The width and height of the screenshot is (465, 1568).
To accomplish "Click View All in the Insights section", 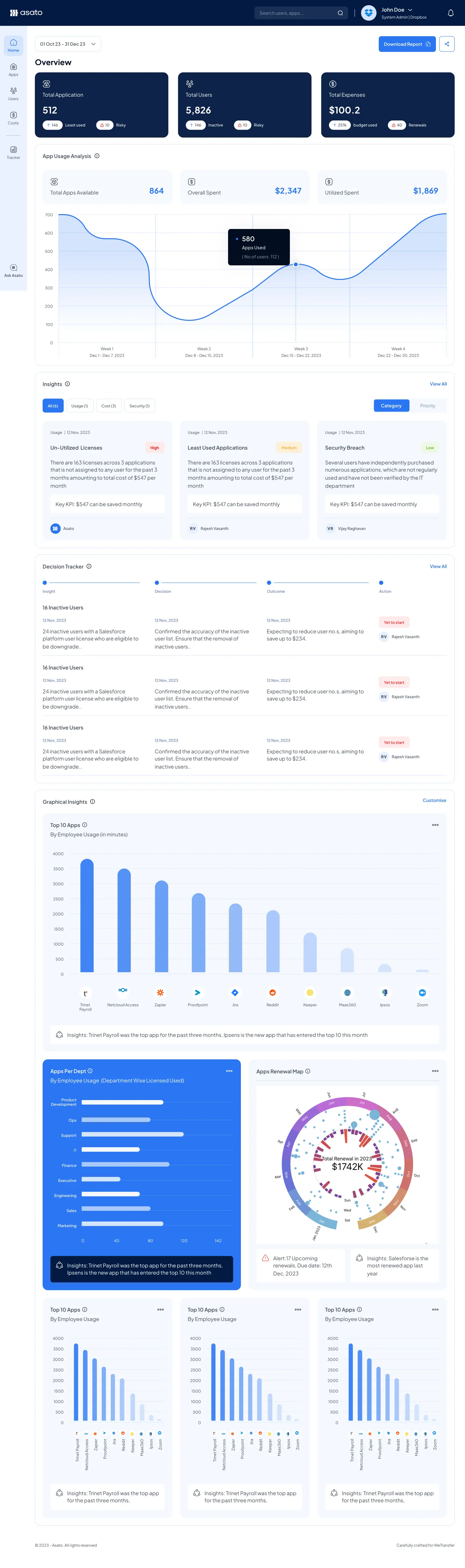I will (438, 384).
